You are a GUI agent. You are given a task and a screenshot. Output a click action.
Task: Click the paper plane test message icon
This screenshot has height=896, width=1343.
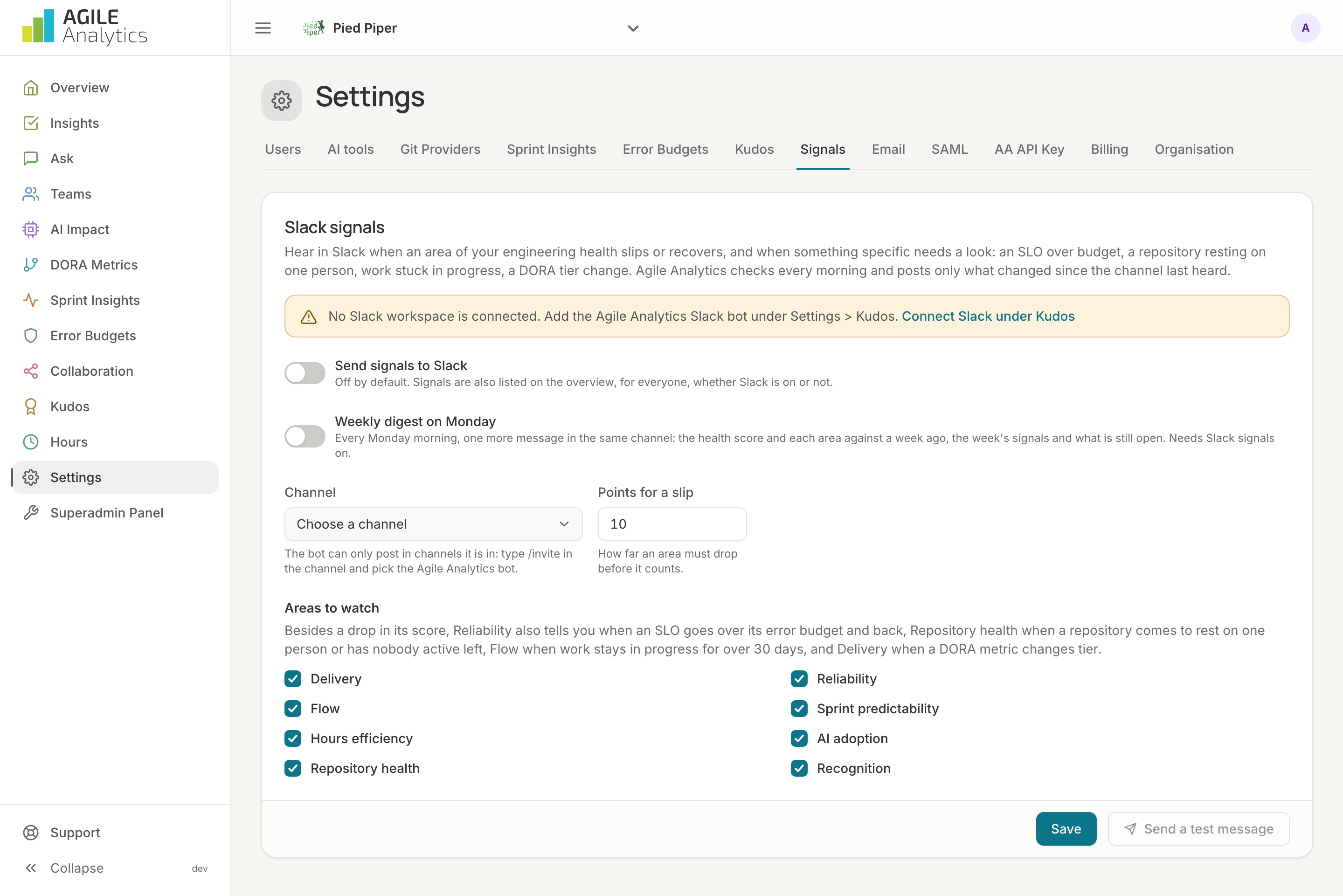1130,828
